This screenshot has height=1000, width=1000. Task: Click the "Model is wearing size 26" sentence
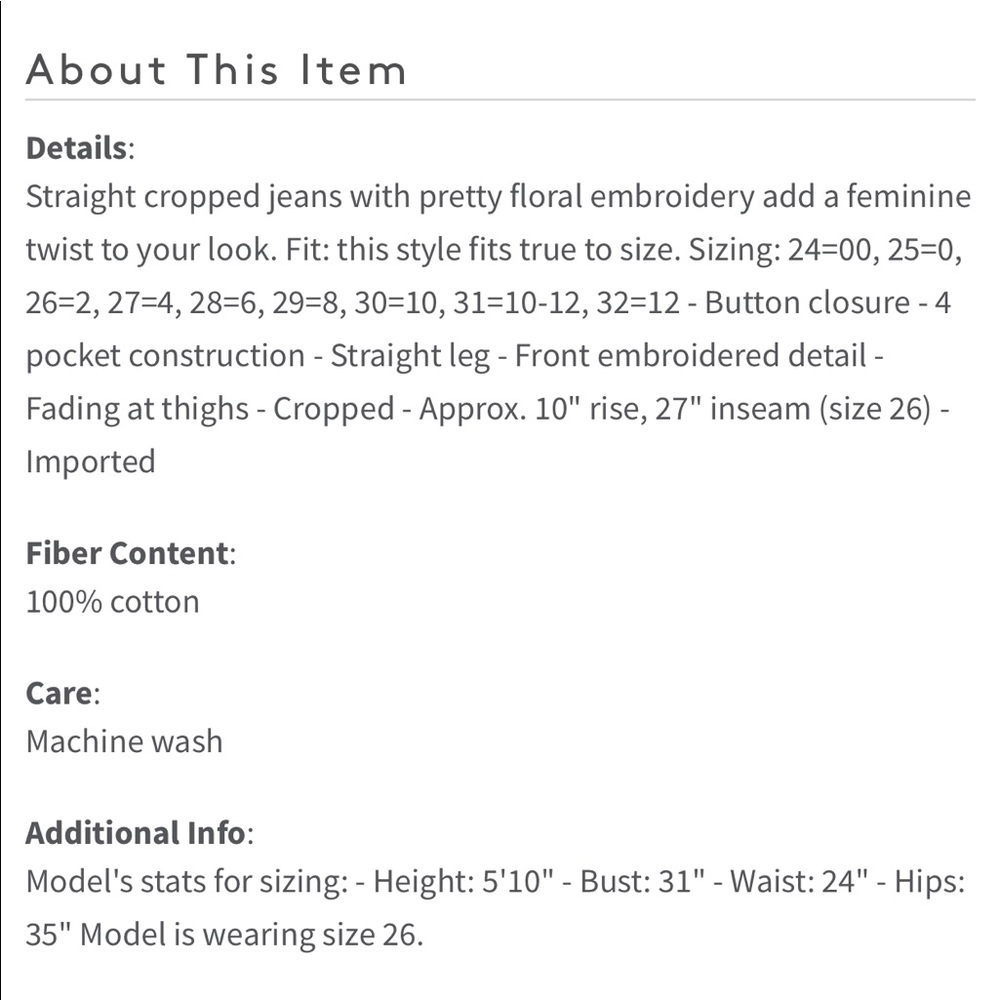251,935
